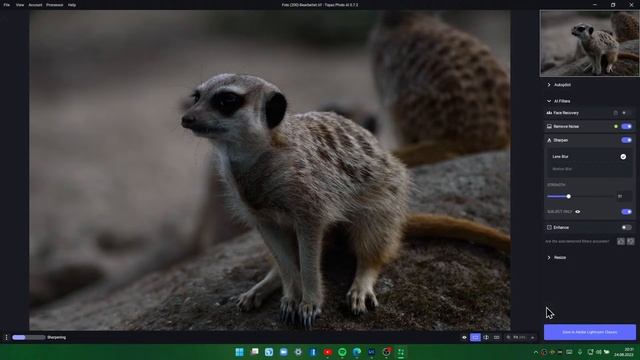This screenshot has height=360, width=640.
Task: Click thumbs up for auto-detected filters
Action: point(621,242)
